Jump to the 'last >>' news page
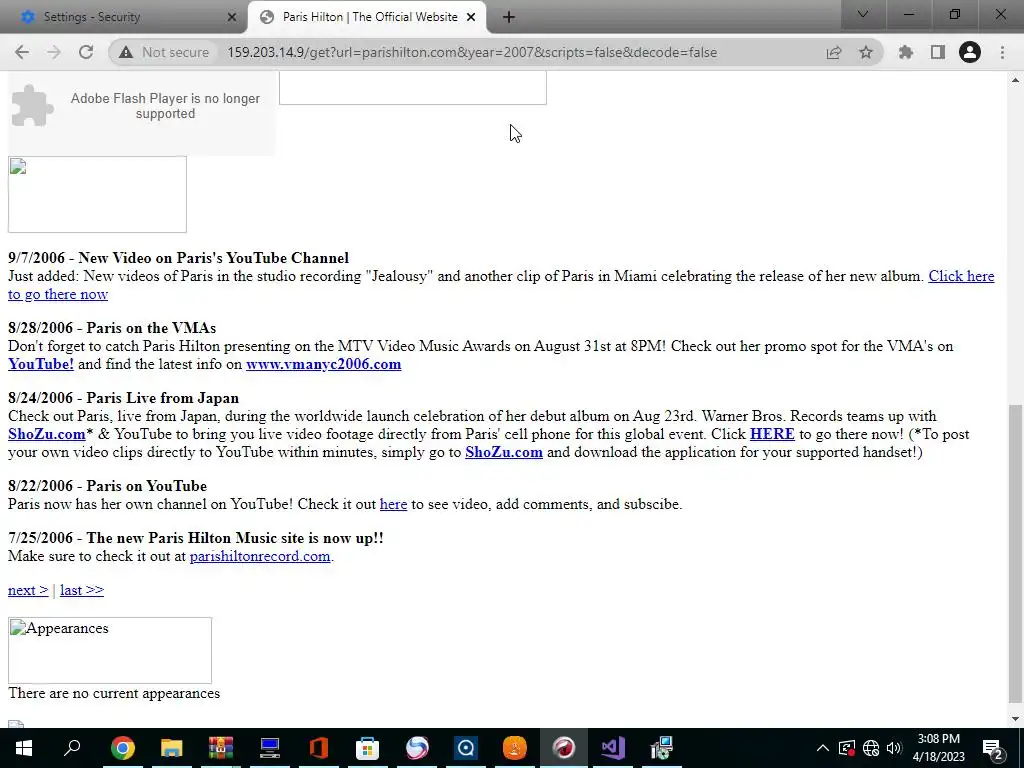This screenshot has height=768, width=1024. [x=82, y=590]
